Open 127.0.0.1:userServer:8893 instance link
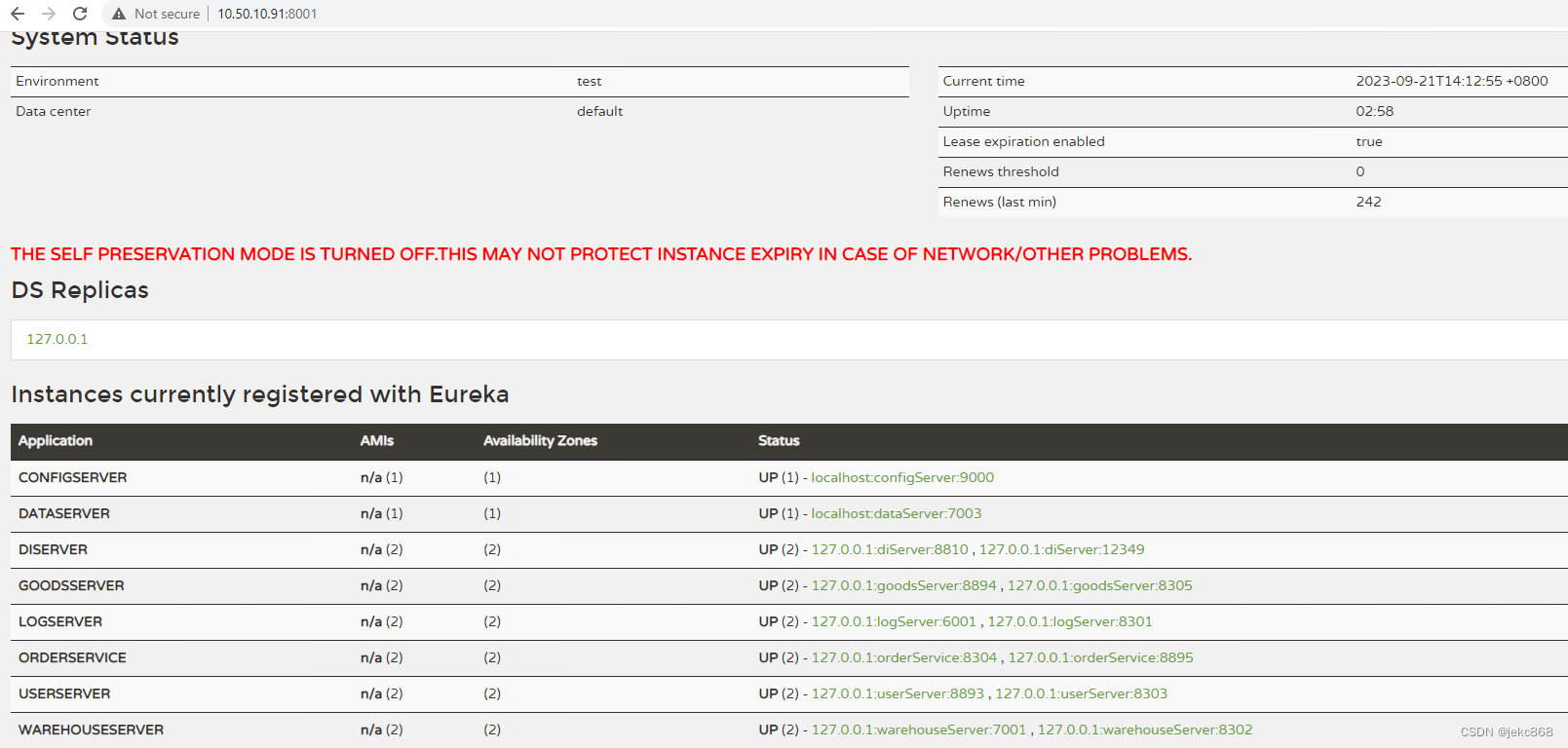1568x748 pixels. click(898, 693)
